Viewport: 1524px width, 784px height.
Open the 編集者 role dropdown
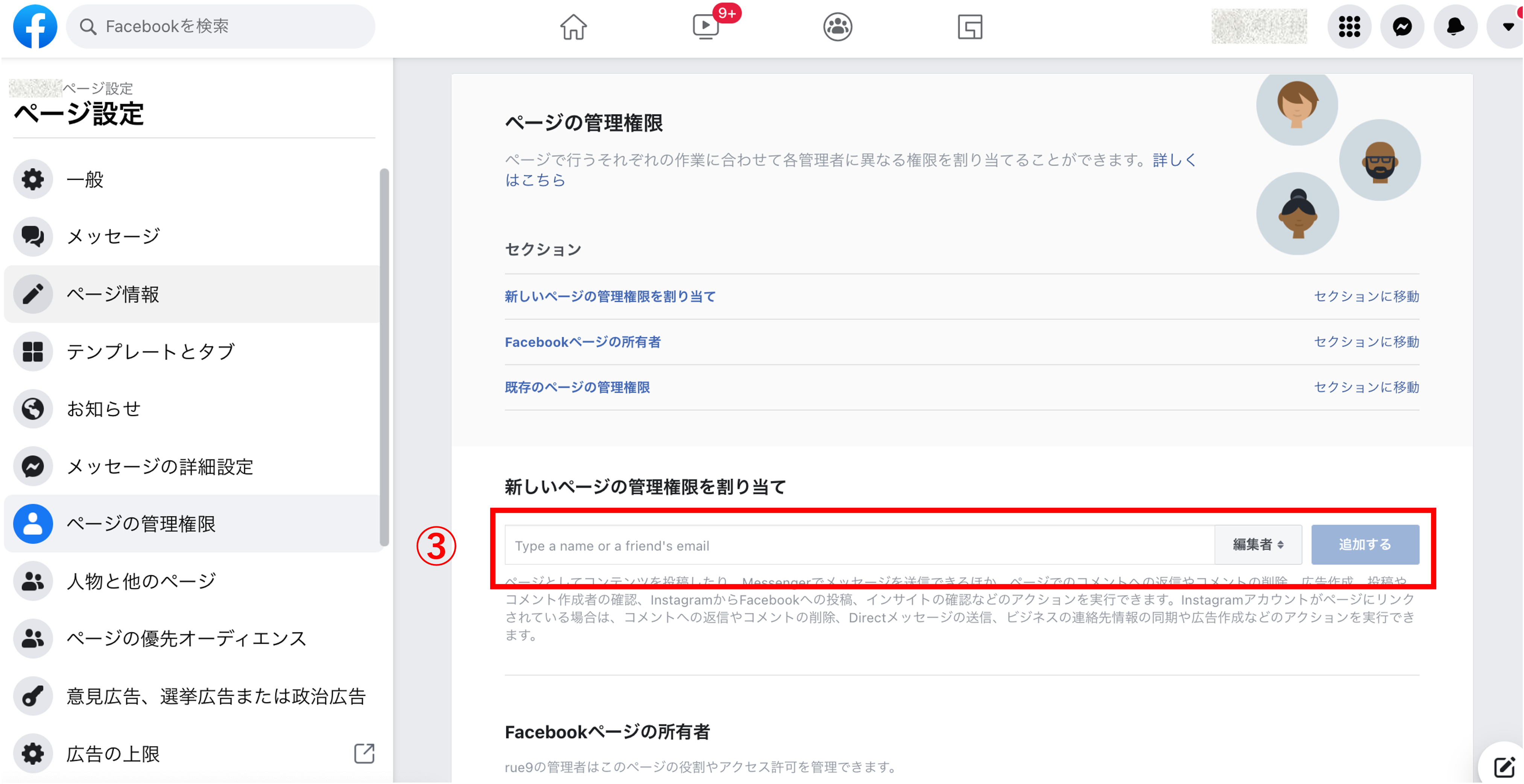click(1258, 544)
